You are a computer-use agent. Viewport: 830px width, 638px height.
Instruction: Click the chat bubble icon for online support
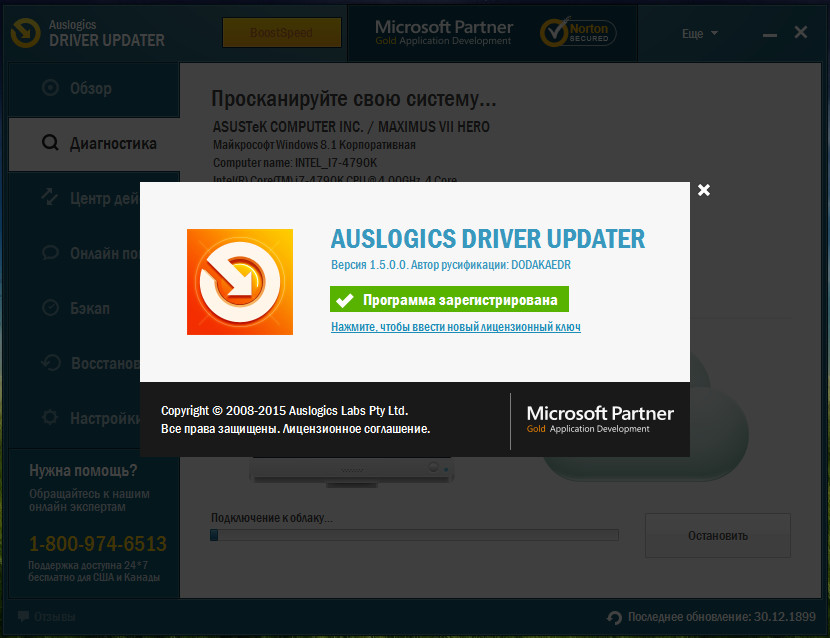point(50,253)
